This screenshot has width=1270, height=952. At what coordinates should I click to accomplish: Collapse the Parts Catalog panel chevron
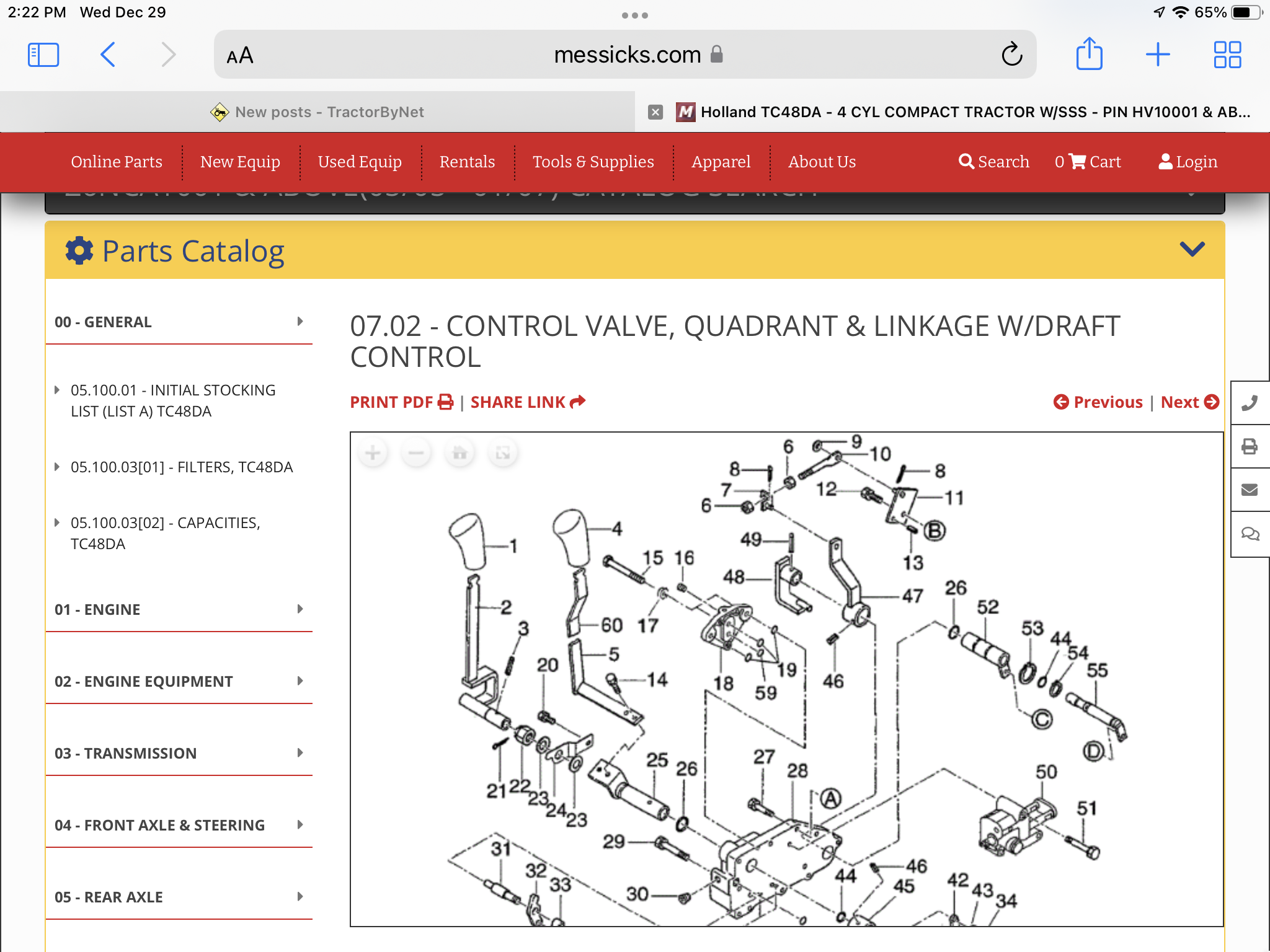tap(1192, 249)
